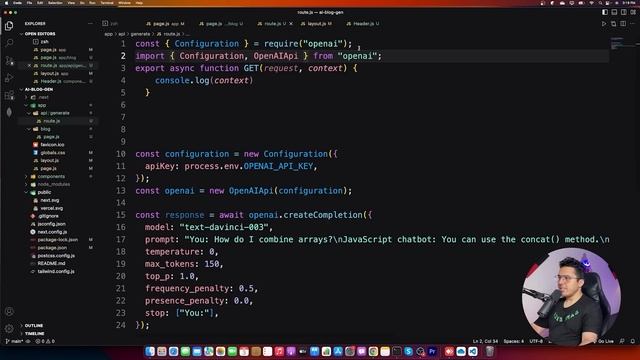Click the generate breadcrumb segment

point(140,34)
